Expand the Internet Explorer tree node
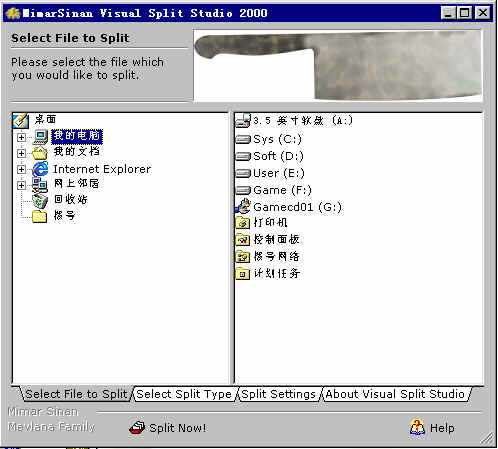Screen dimensions: 498x449 (x=21, y=169)
